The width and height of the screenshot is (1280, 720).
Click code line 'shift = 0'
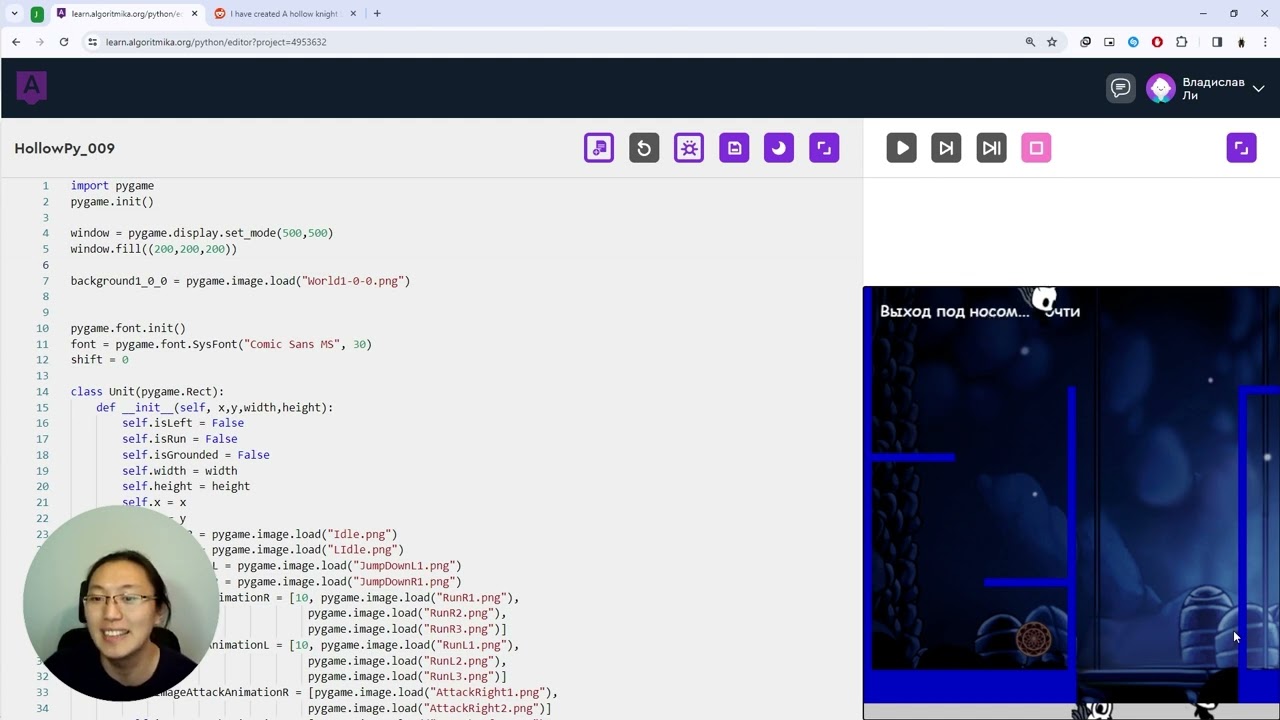pyautogui.click(x=99, y=360)
